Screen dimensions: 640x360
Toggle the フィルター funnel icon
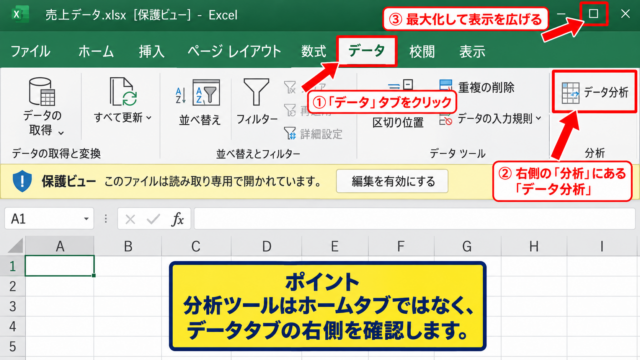point(256,93)
